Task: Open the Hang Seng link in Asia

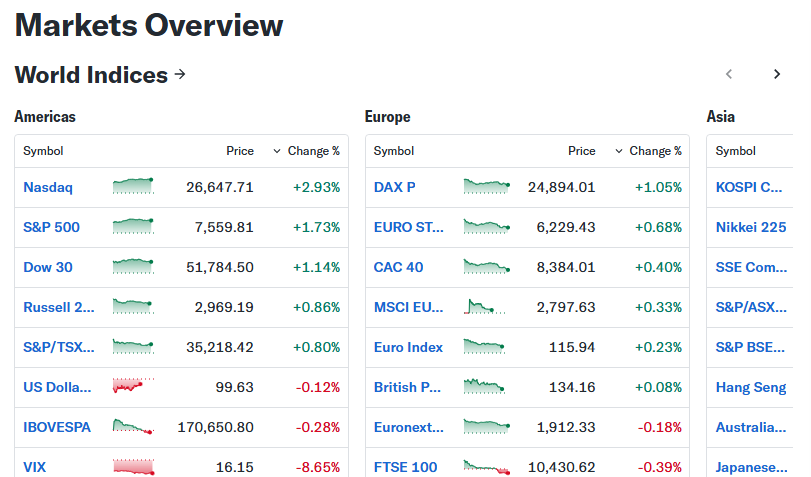Action: [x=750, y=387]
